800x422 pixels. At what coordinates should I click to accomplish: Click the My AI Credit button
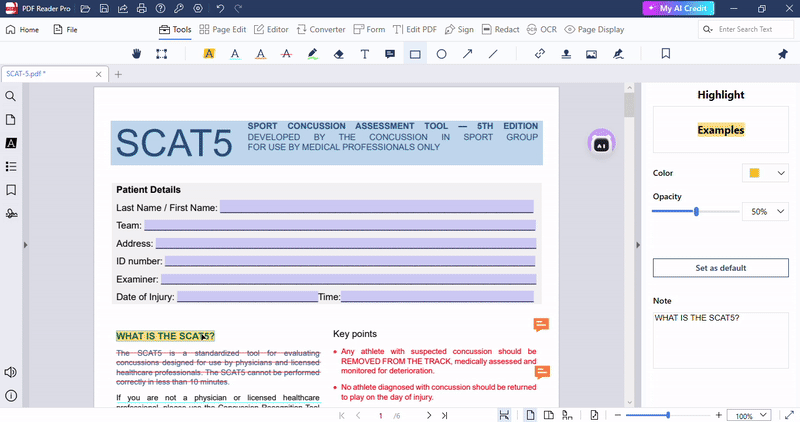coord(678,8)
